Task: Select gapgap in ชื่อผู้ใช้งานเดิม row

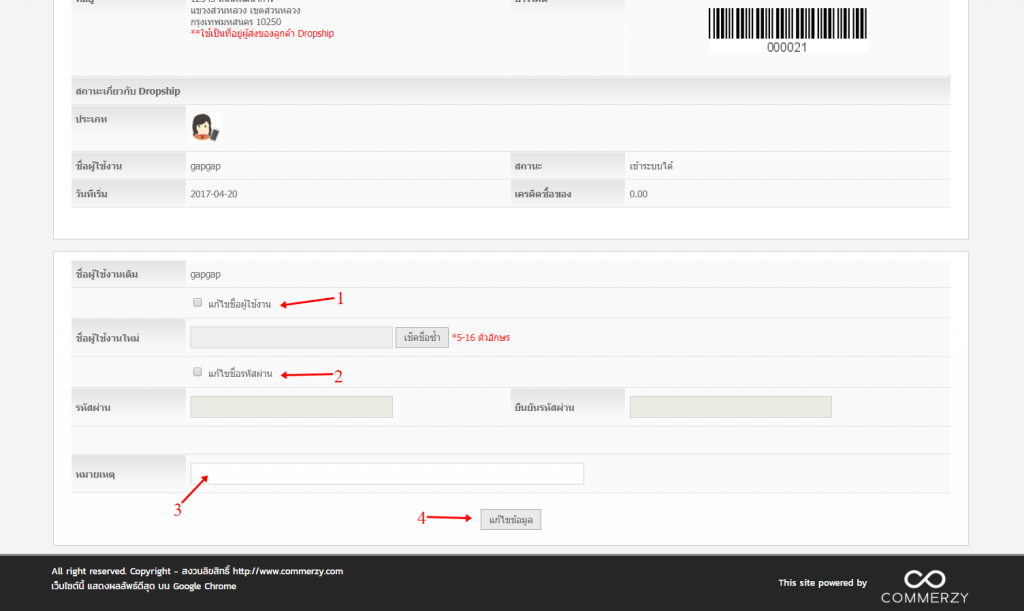Action: point(205,274)
